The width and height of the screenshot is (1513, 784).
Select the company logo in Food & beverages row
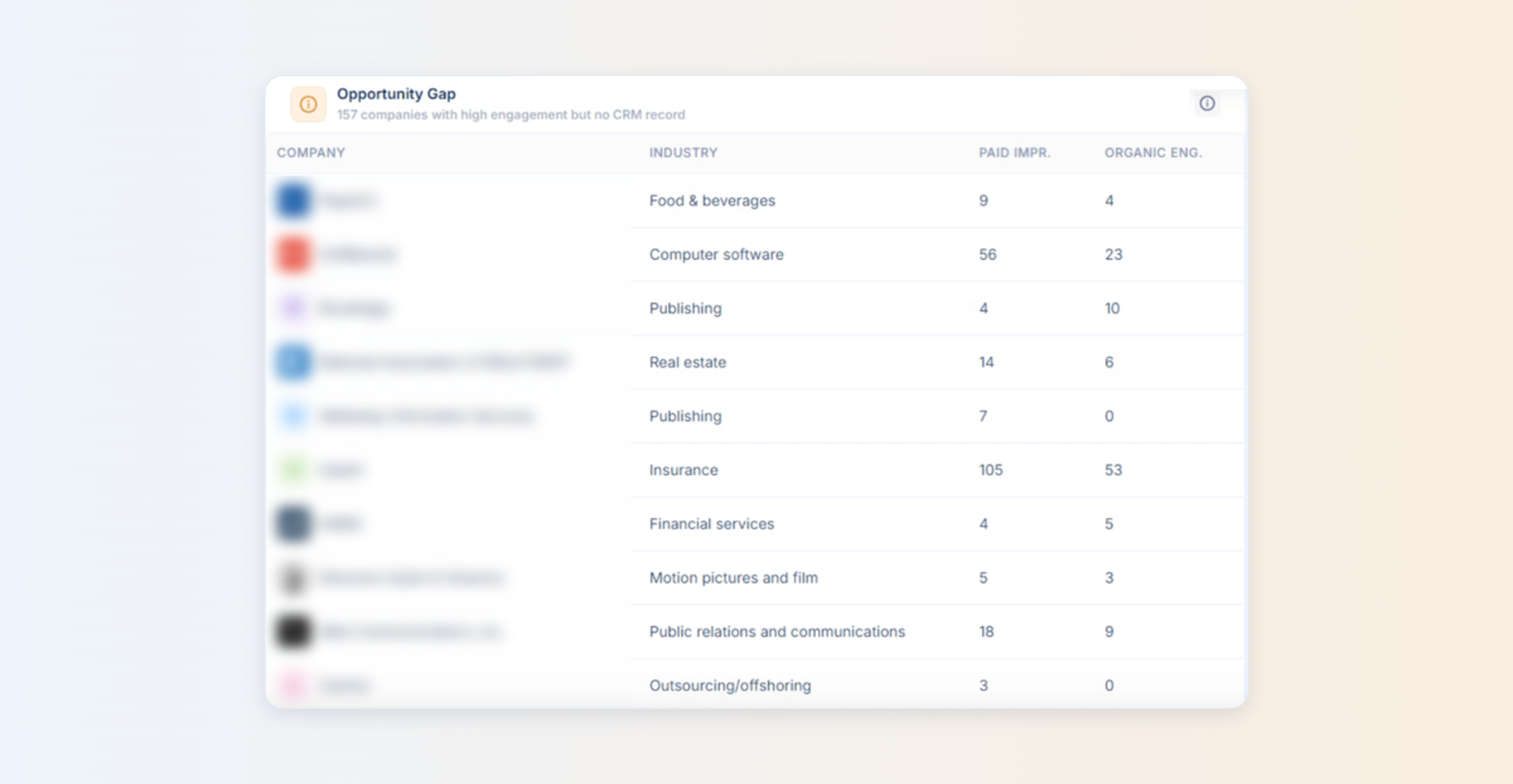coord(293,200)
